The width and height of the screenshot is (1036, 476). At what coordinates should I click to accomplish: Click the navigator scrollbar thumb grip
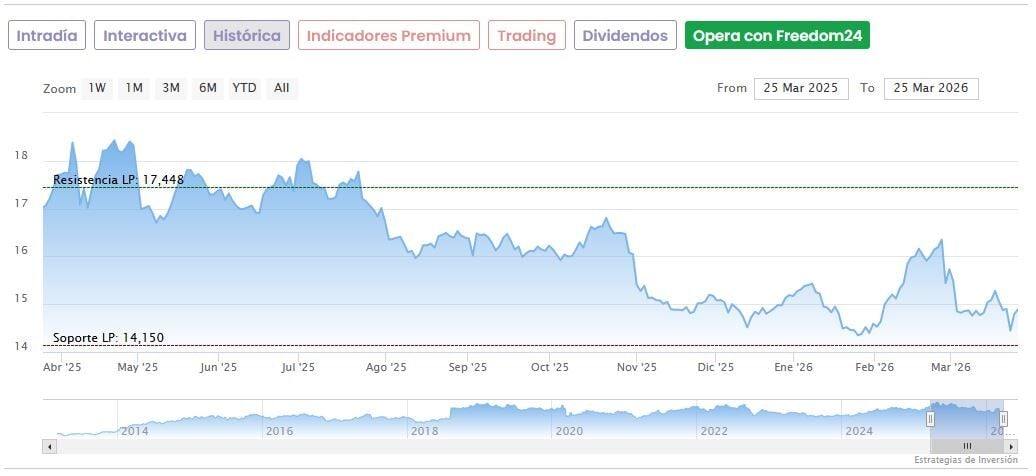[967, 446]
